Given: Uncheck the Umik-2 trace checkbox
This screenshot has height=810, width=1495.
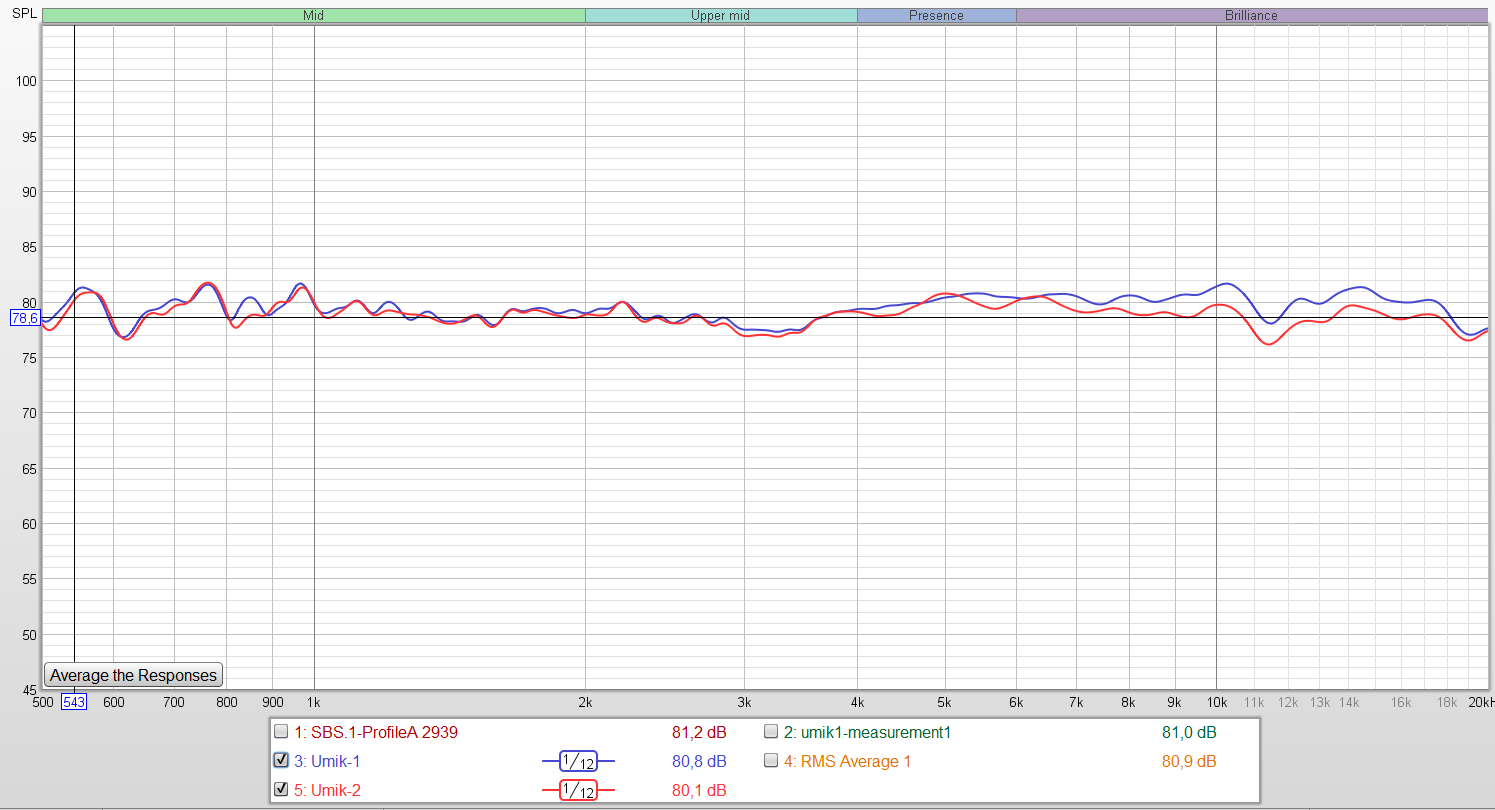Looking at the screenshot, I should point(281,790).
